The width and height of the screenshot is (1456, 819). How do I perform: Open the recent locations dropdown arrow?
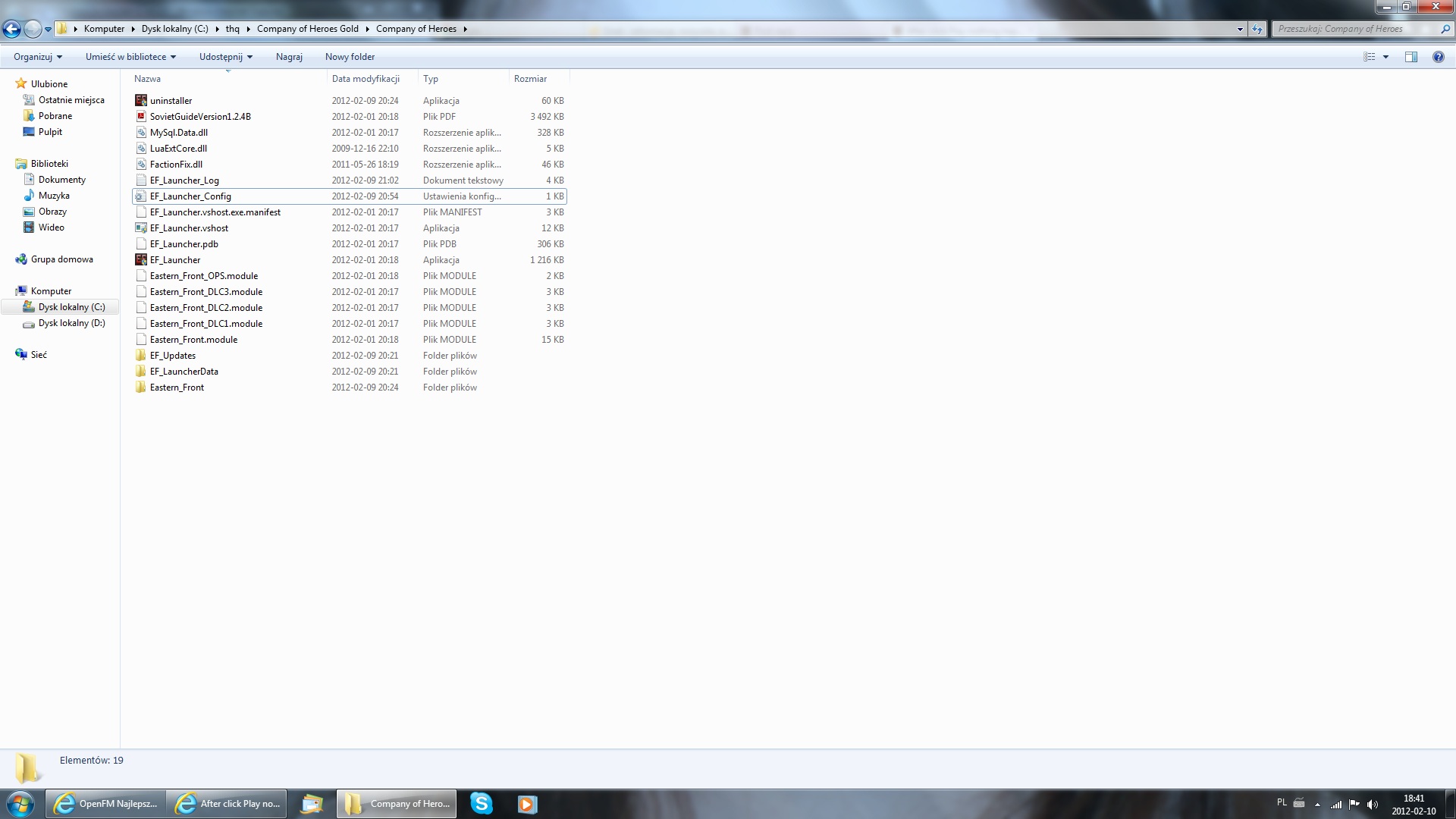coord(49,30)
